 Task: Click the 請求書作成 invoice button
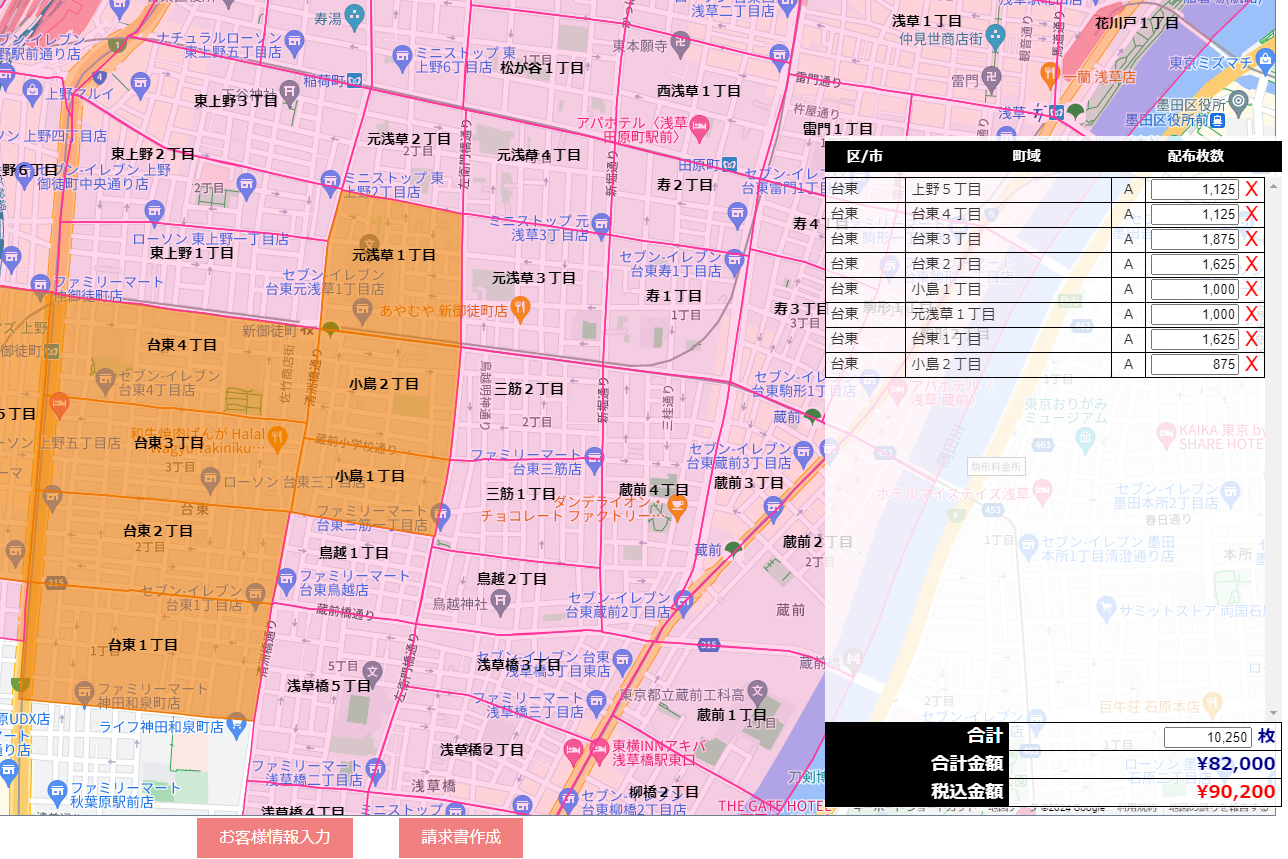461,837
